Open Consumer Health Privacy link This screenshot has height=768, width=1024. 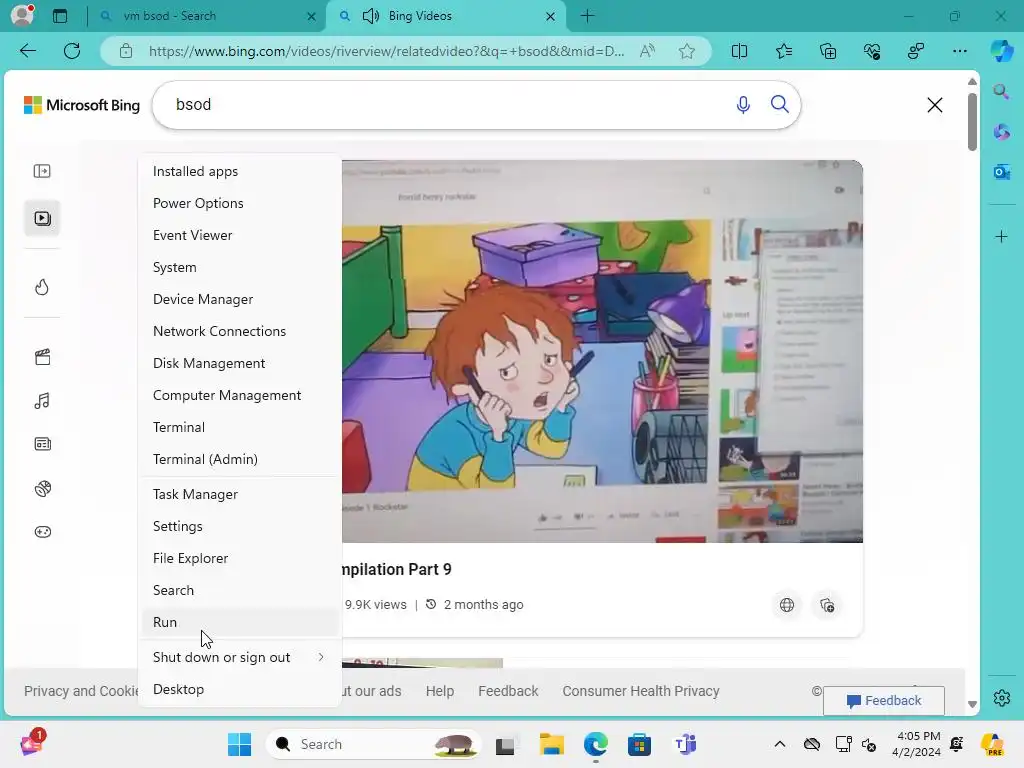click(x=641, y=691)
